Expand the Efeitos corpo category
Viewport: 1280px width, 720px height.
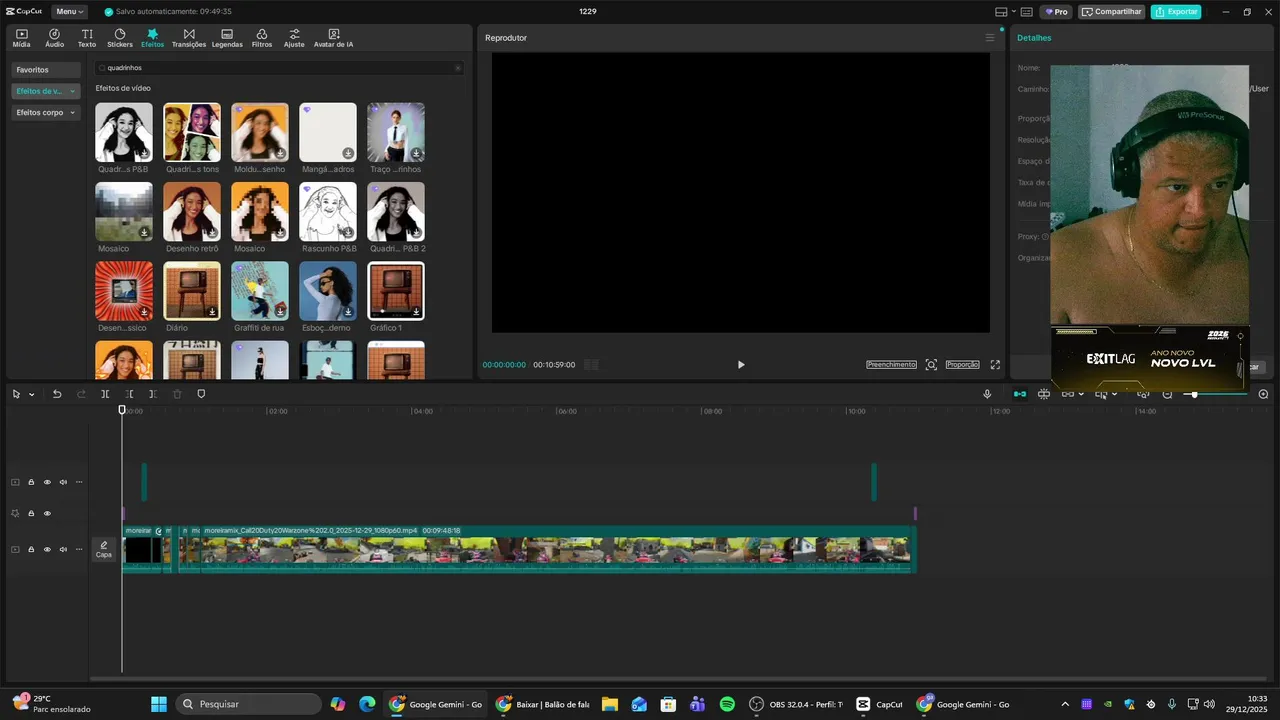tap(45, 112)
